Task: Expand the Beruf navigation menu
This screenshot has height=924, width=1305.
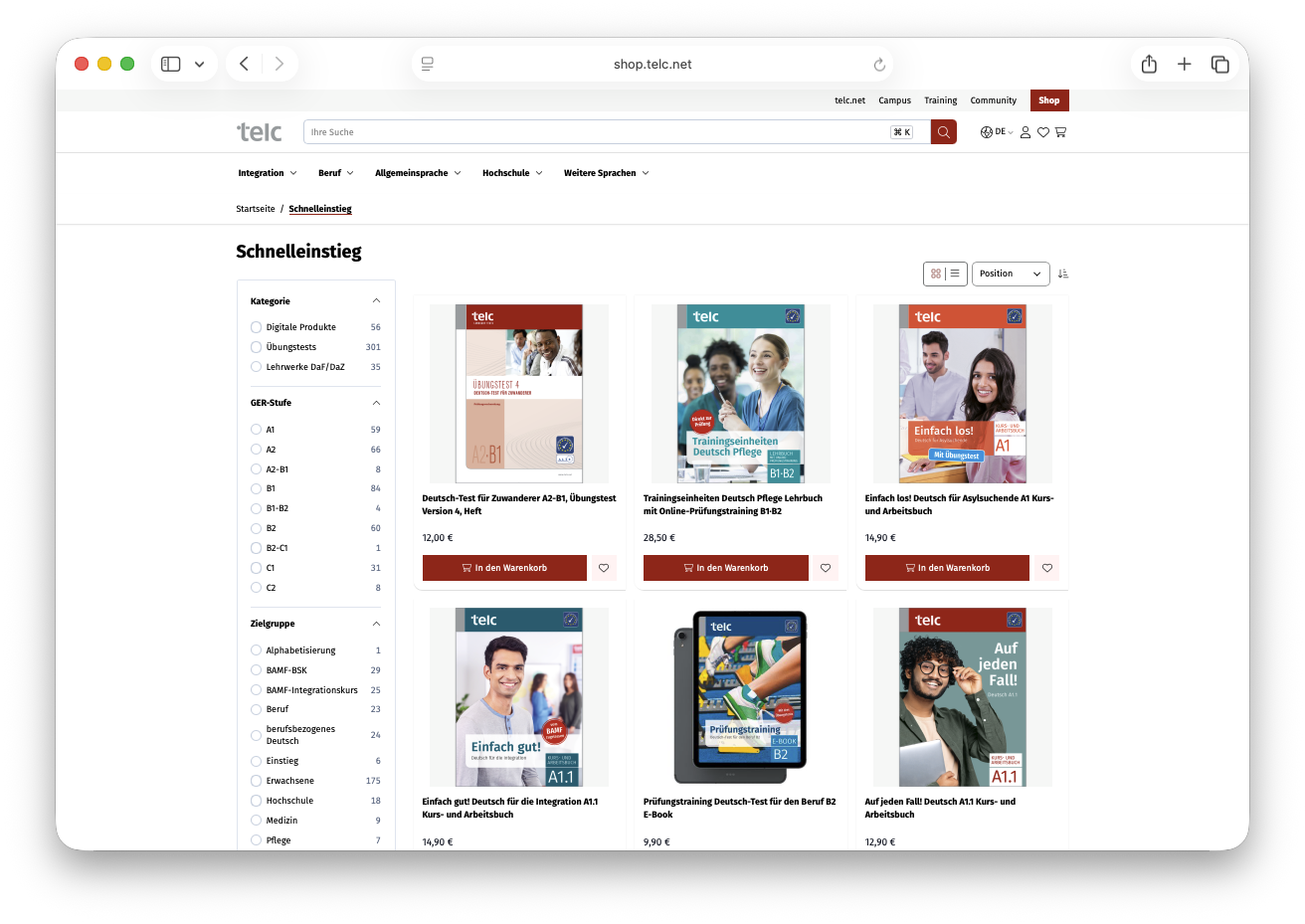Action: tap(336, 173)
